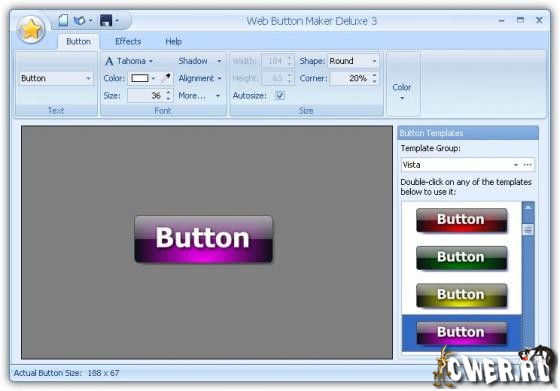Click the Tahoma font letter A icon

pos(109,61)
